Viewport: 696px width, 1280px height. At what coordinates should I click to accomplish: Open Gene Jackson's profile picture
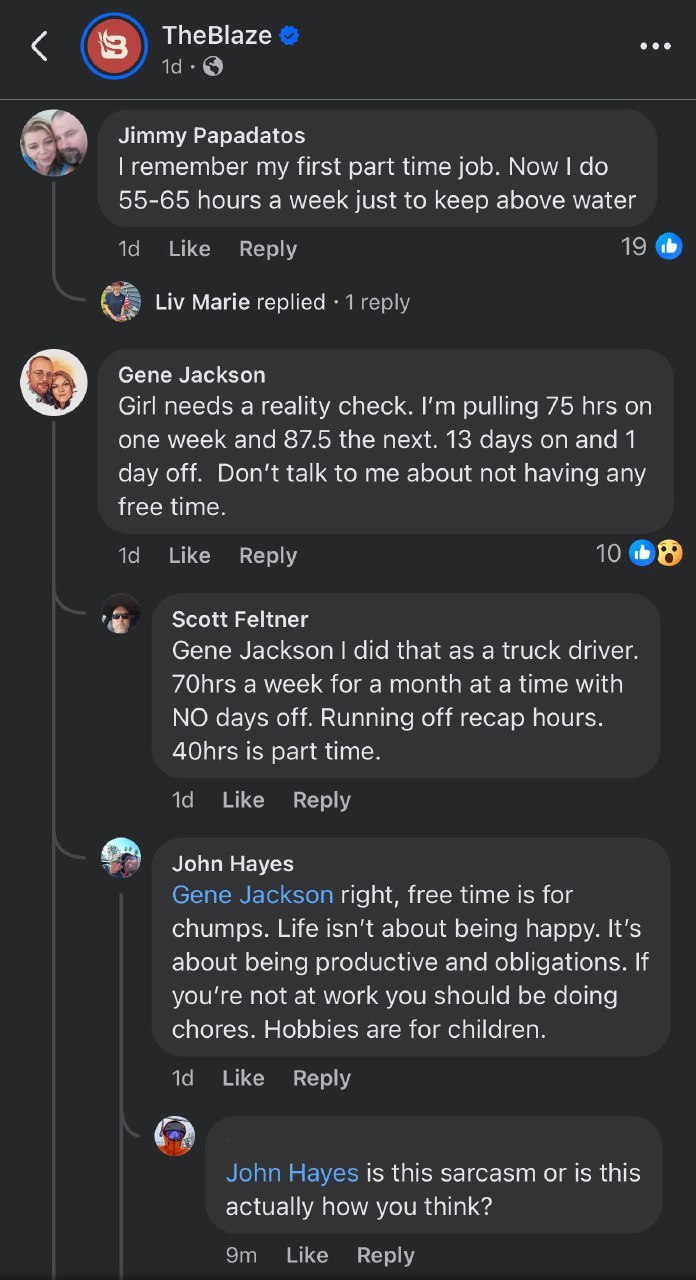pos(54,382)
